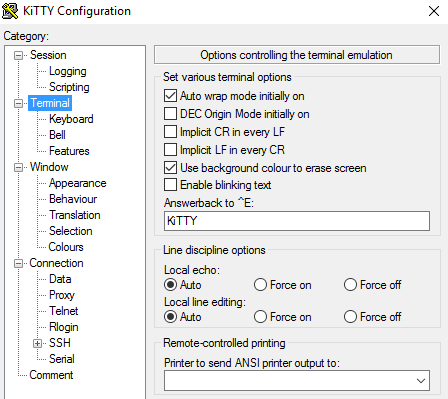The width and height of the screenshot is (448, 399).
Task: Collapse the Session tree node
Action: tap(19, 55)
